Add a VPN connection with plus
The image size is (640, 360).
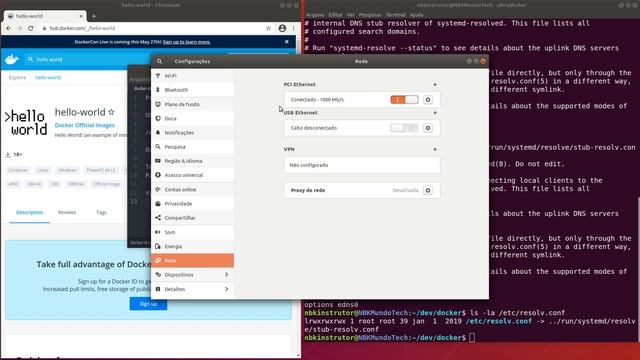pyautogui.click(x=435, y=149)
